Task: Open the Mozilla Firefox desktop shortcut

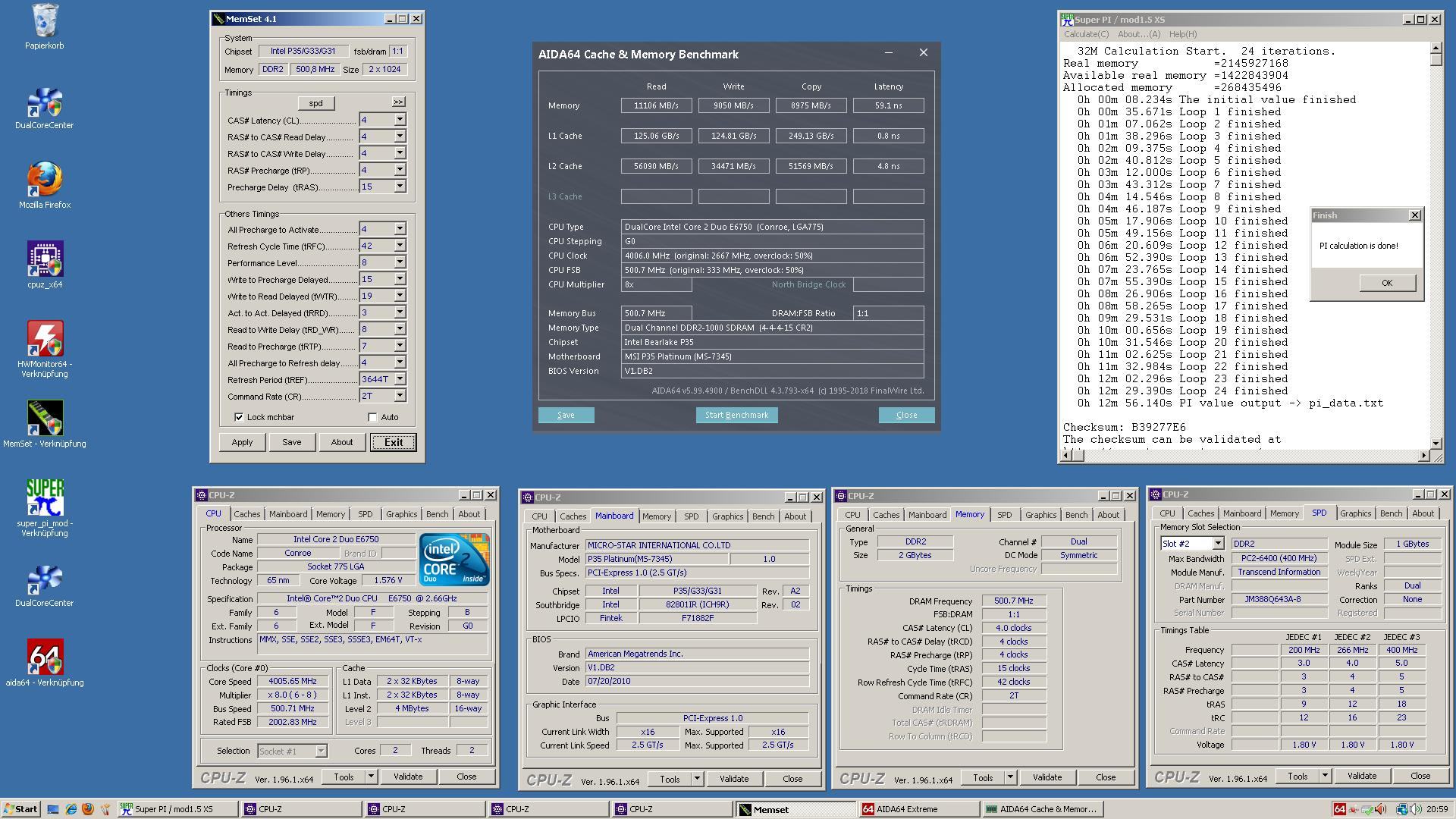Action: (44, 186)
